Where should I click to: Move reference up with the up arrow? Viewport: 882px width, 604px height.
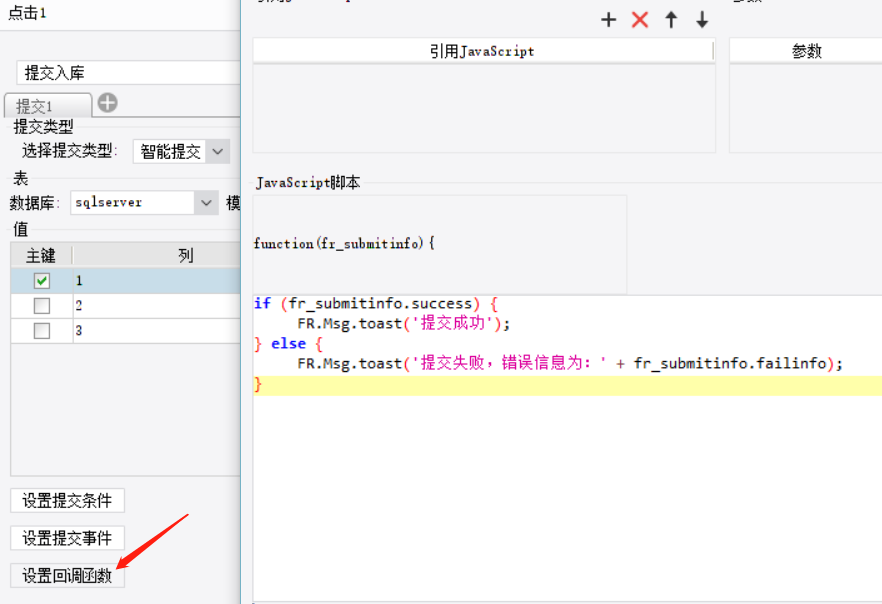[x=671, y=20]
